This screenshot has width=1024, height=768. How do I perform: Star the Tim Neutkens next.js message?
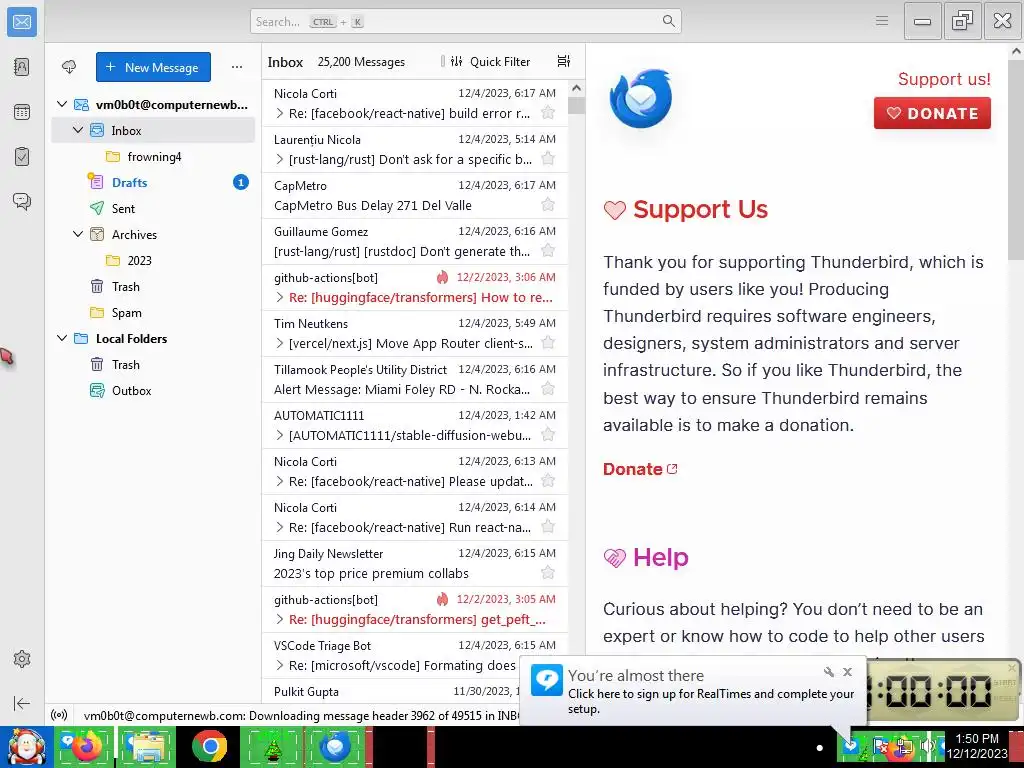(x=548, y=343)
